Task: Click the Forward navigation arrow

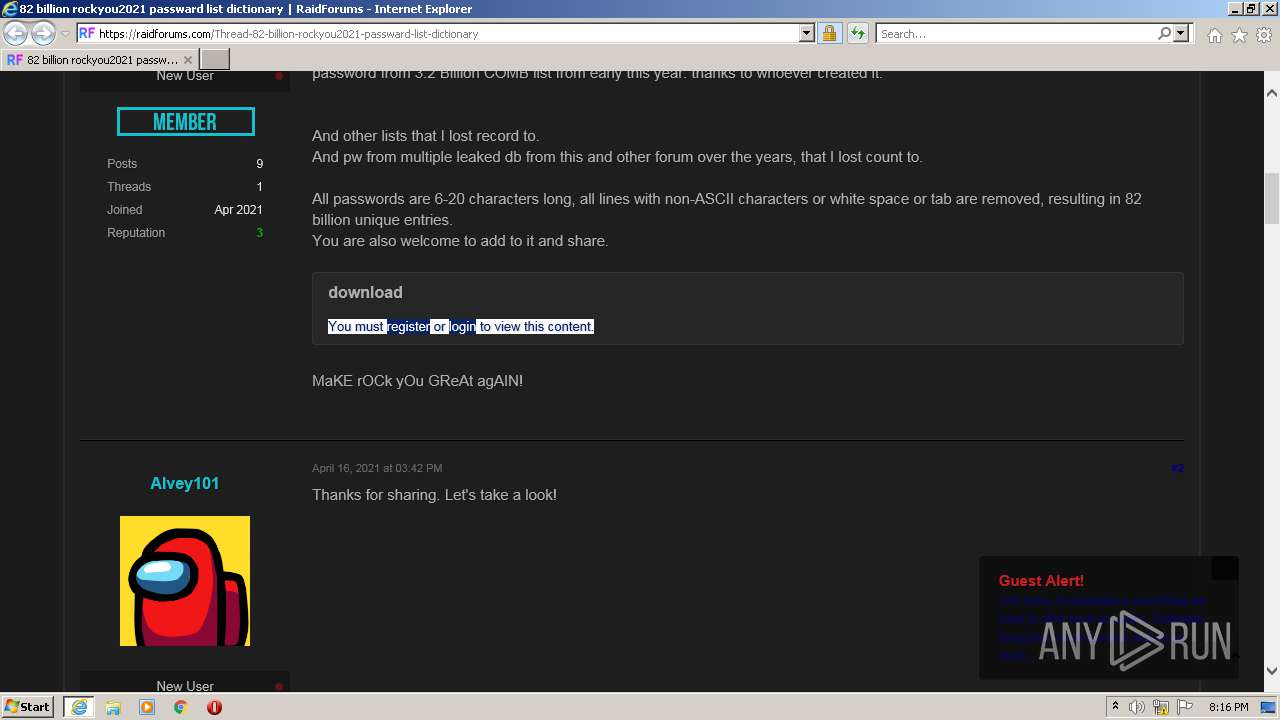Action: pos(43,33)
